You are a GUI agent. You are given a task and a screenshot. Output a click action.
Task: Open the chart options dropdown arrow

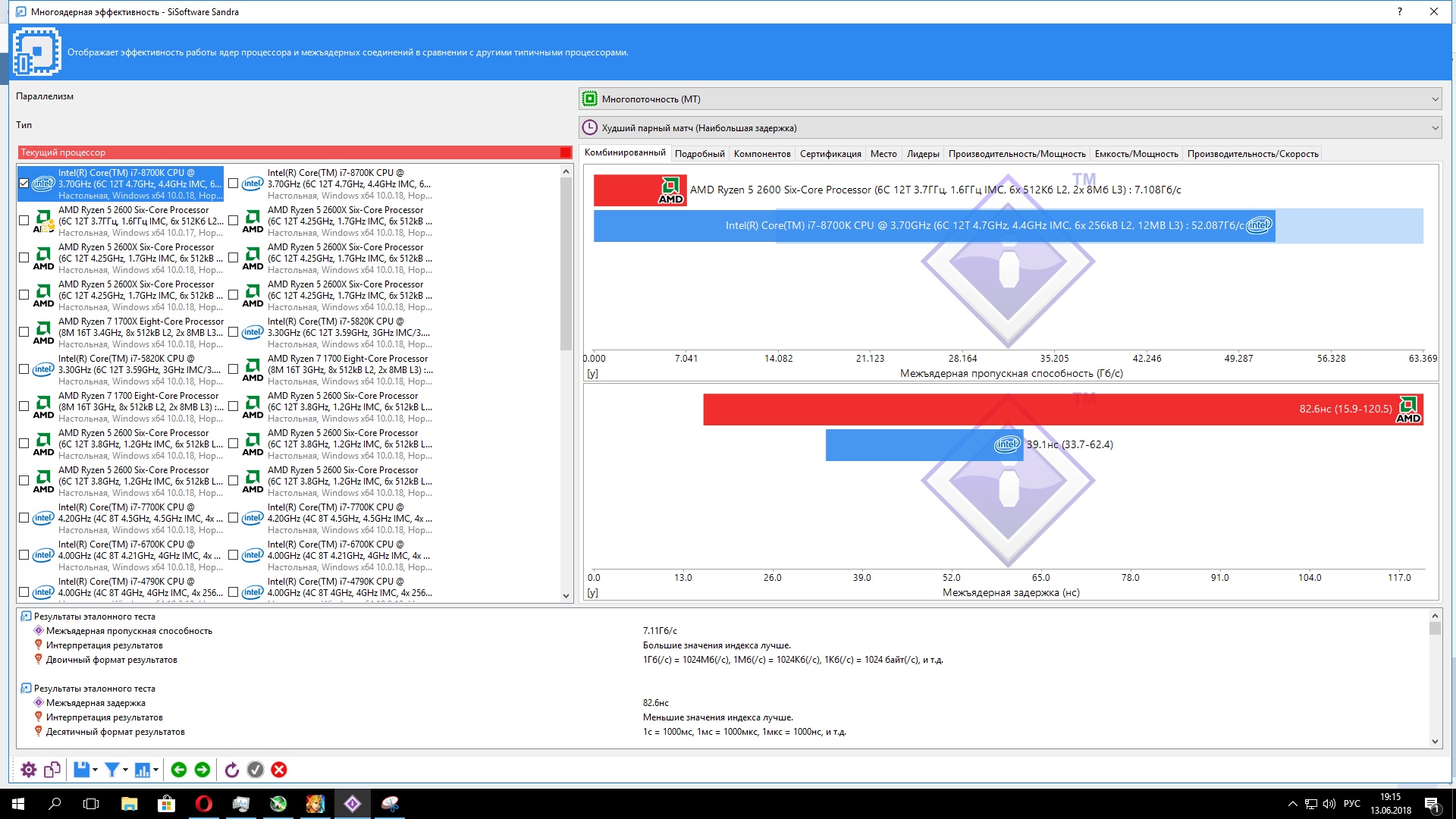tap(155, 770)
